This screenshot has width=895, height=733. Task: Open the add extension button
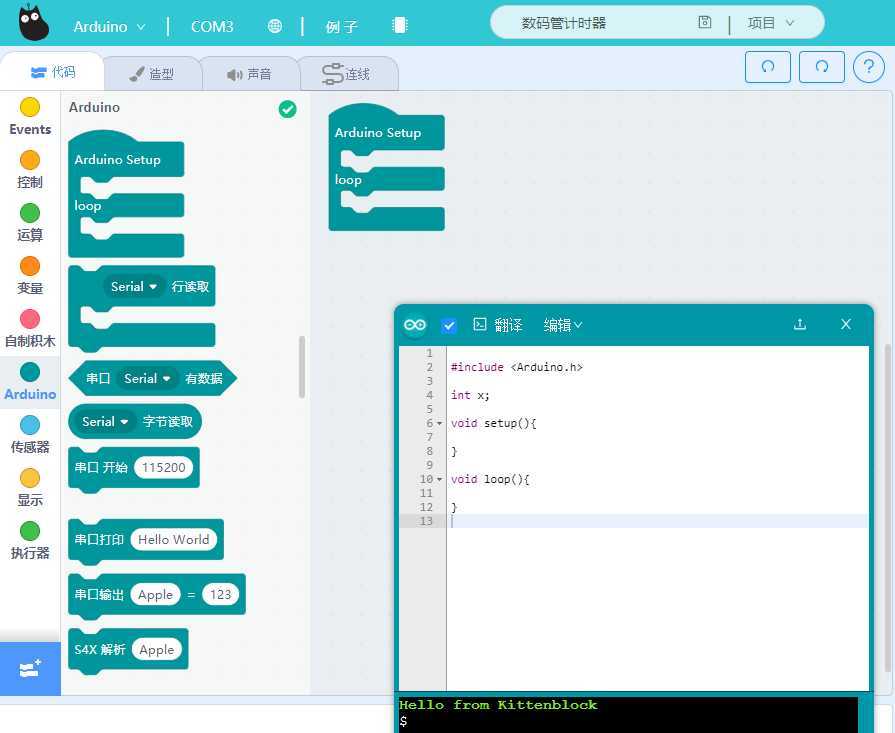tap(30, 668)
